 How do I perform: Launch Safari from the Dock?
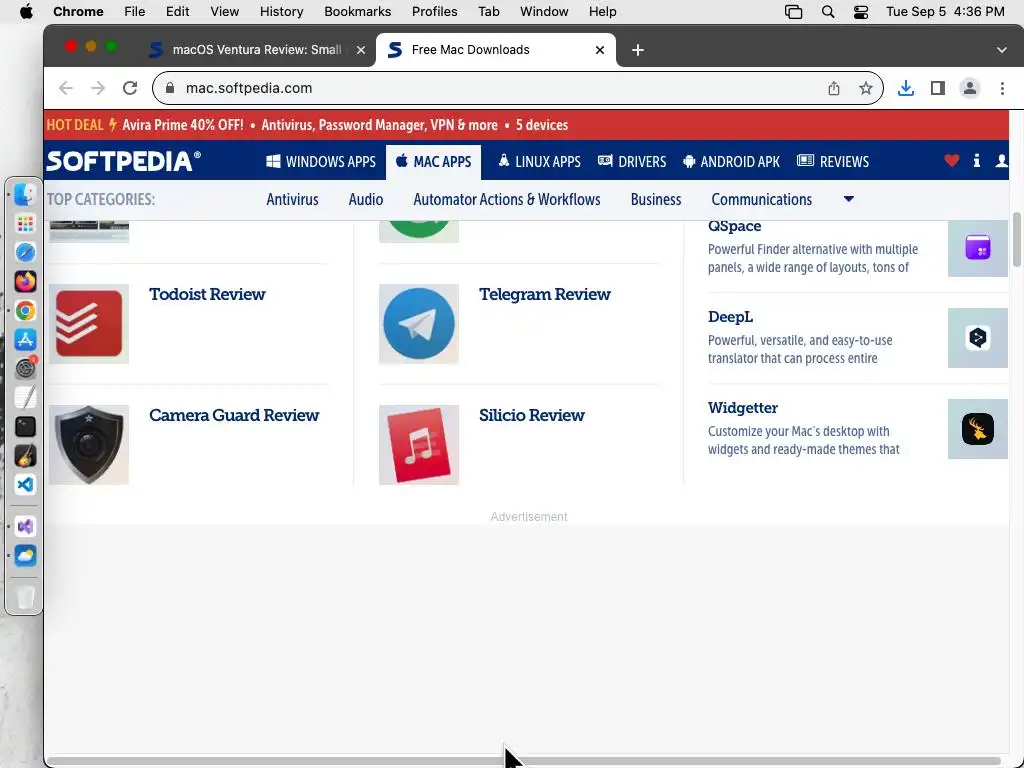(25, 253)
